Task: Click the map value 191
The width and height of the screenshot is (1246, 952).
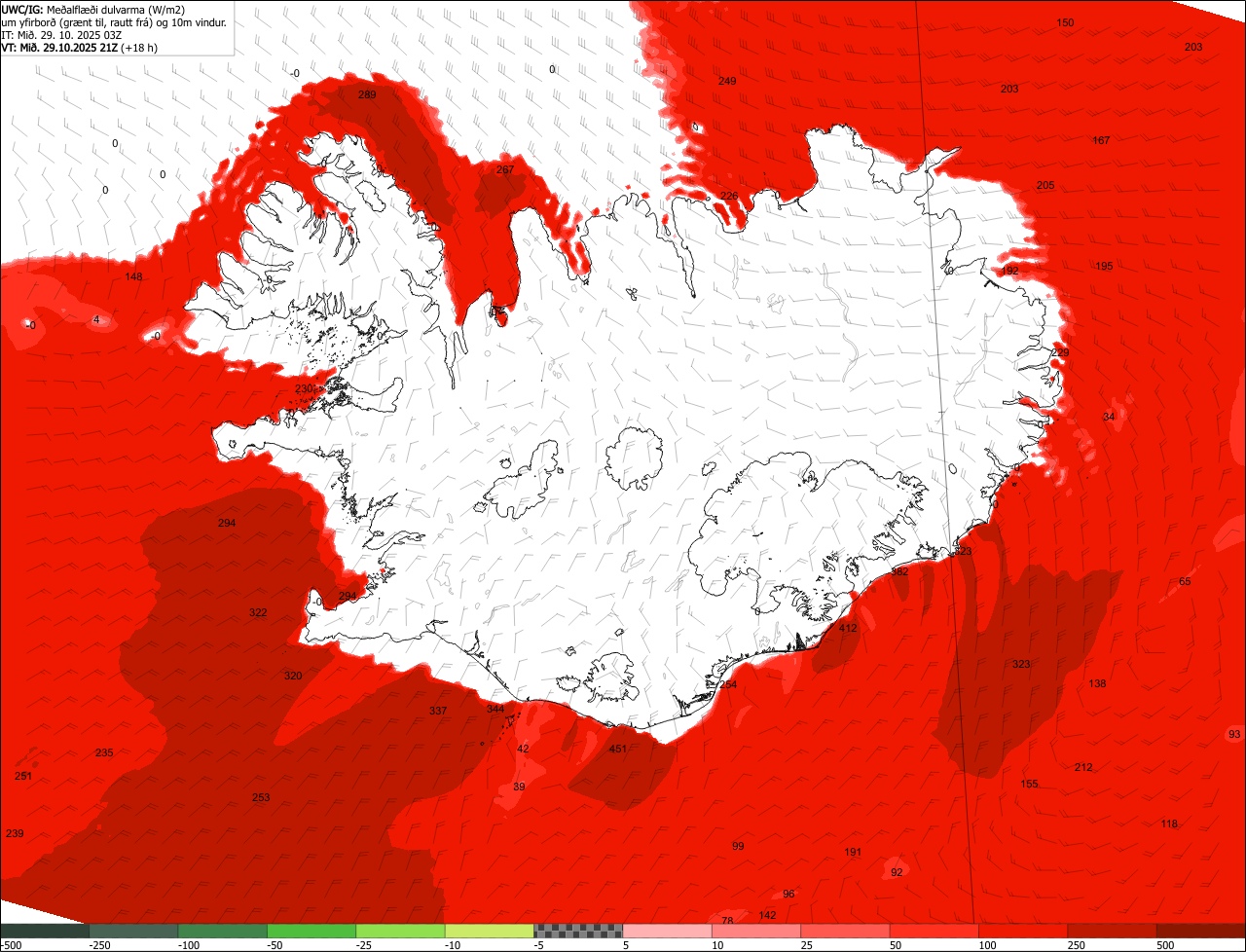Action: 853,852
